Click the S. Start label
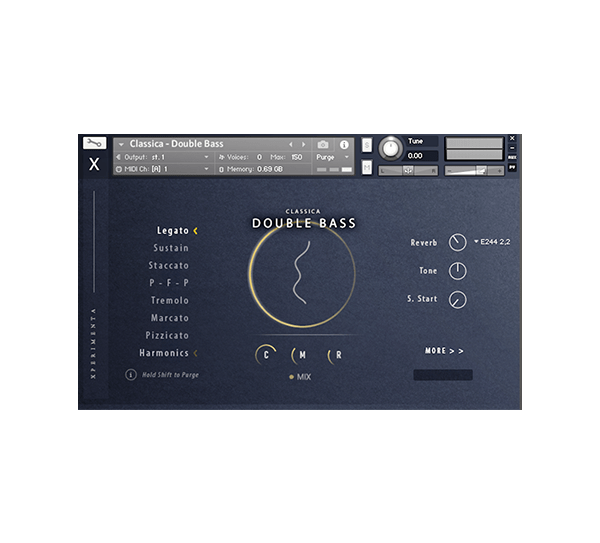Viewport: 600px width, 543px height. (422, 299)
